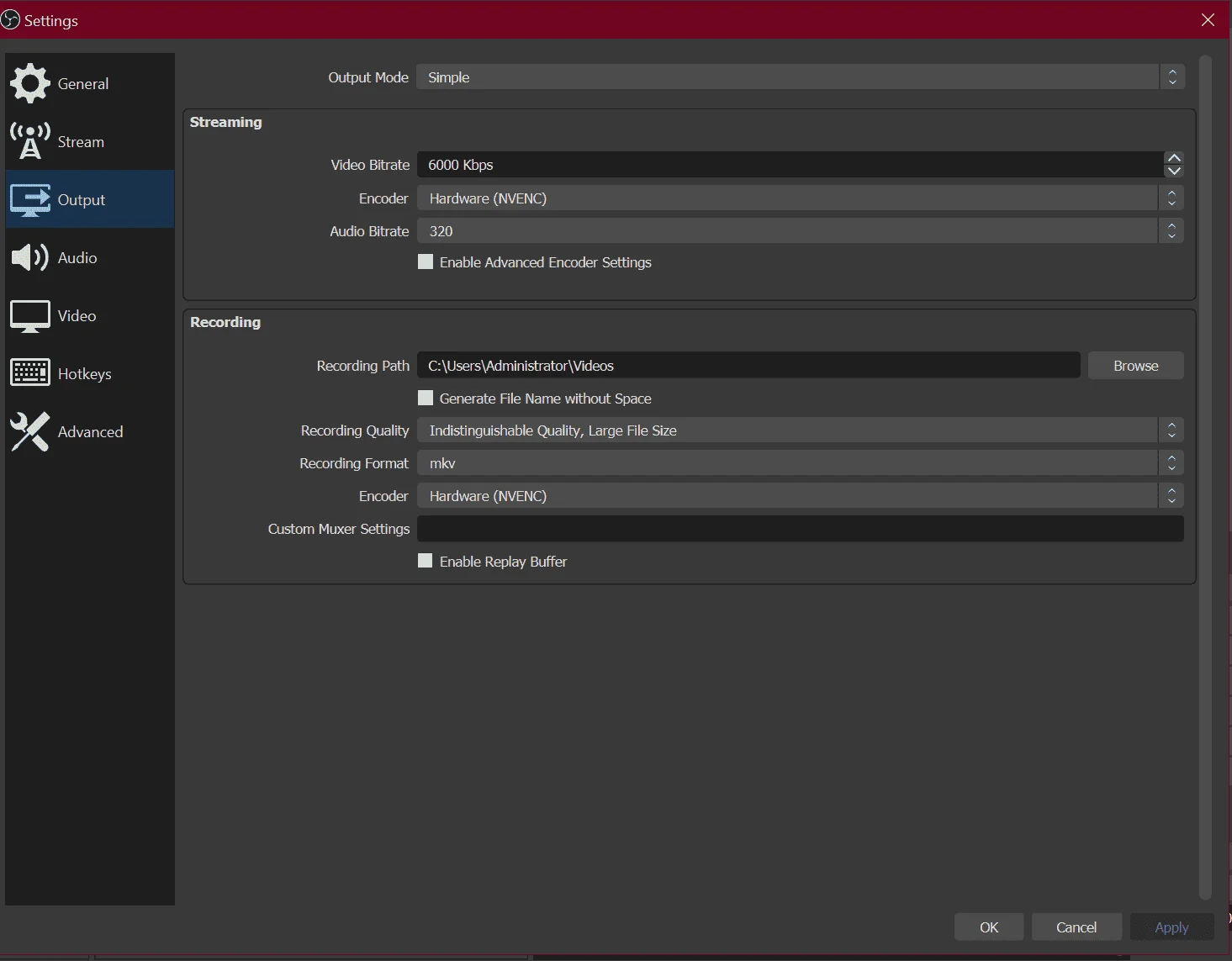Click the Recording Format label
Viewport: 1232px width, 961px height.
pyautogui.click(x=354, y=463)
